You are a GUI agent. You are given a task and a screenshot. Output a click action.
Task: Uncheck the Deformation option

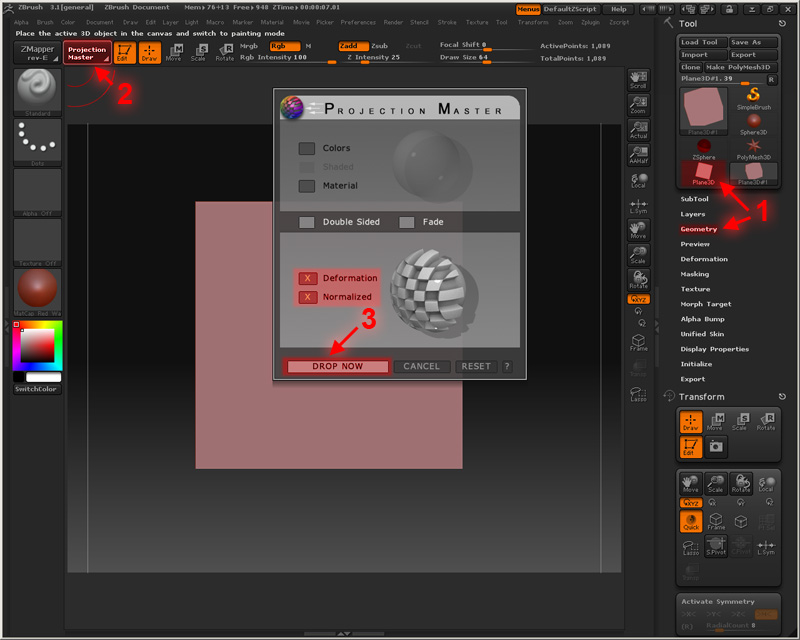[308, 278]
